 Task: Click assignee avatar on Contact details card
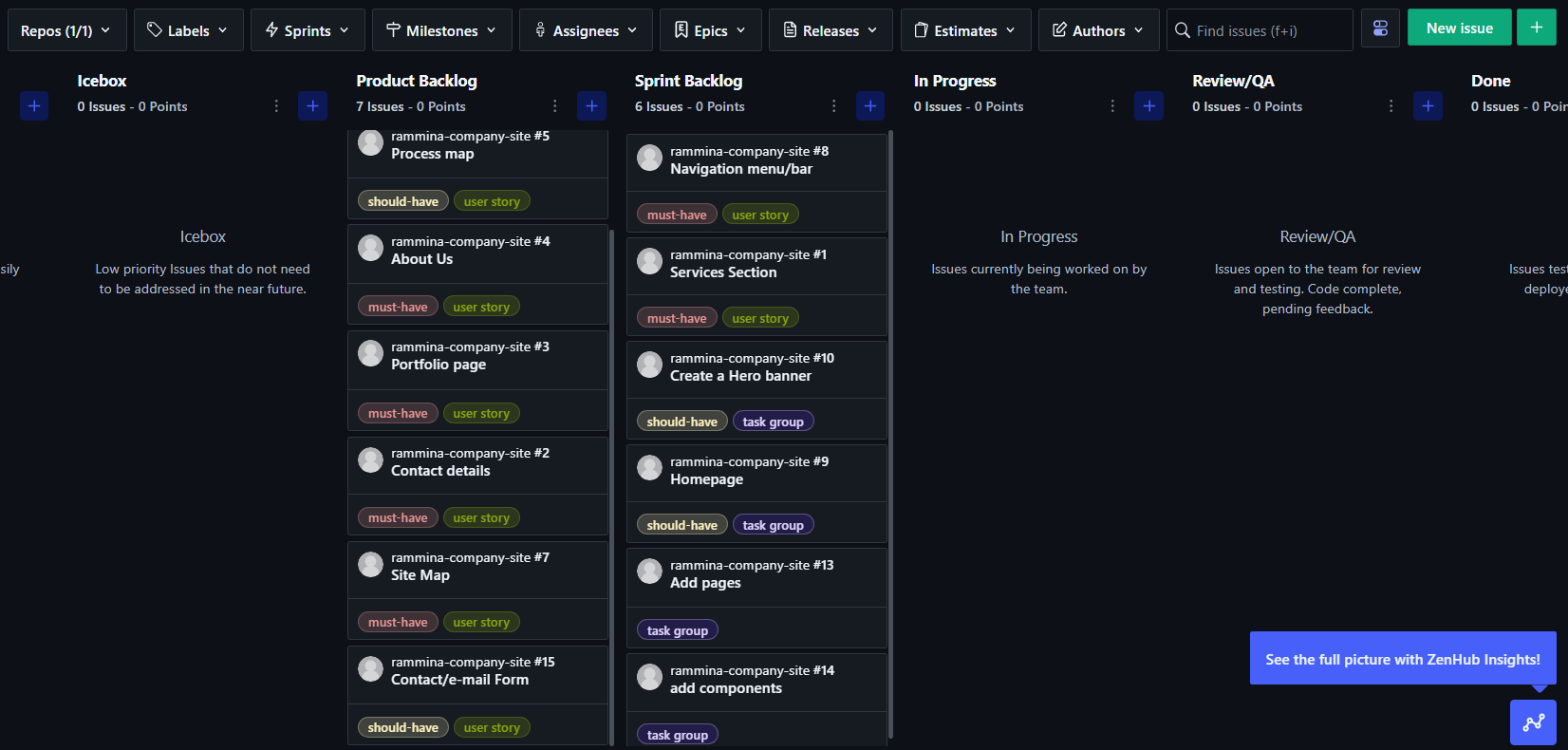(x=370, y=459)
